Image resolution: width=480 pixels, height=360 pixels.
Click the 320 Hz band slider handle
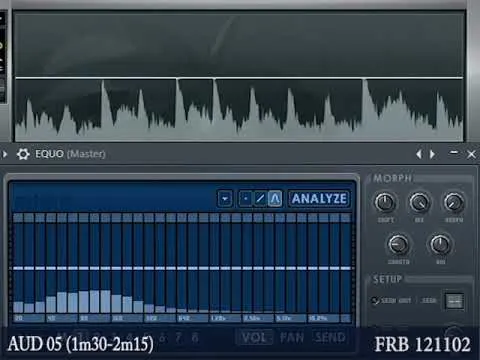(149, 268)
